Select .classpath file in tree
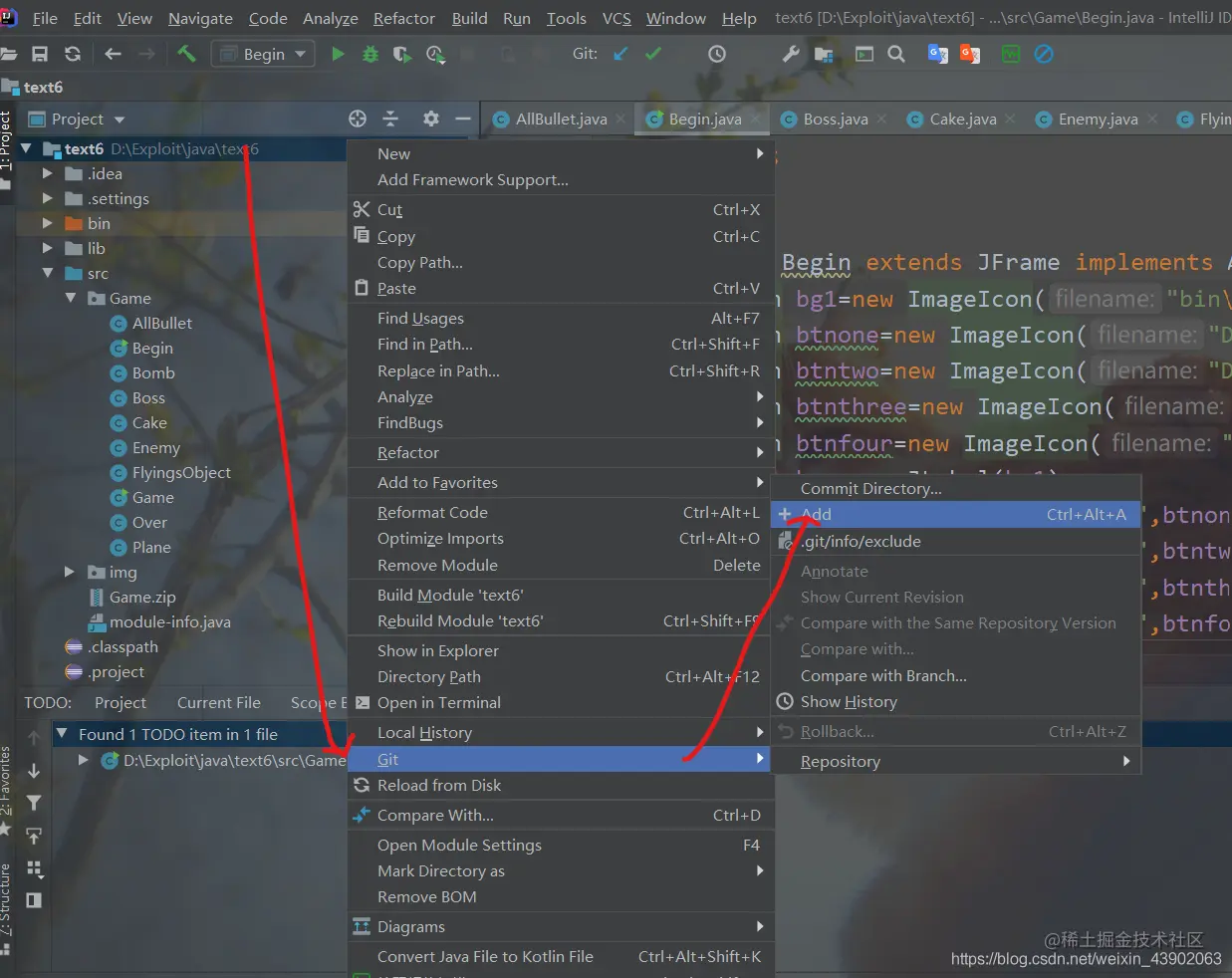 tap(123, 646)
